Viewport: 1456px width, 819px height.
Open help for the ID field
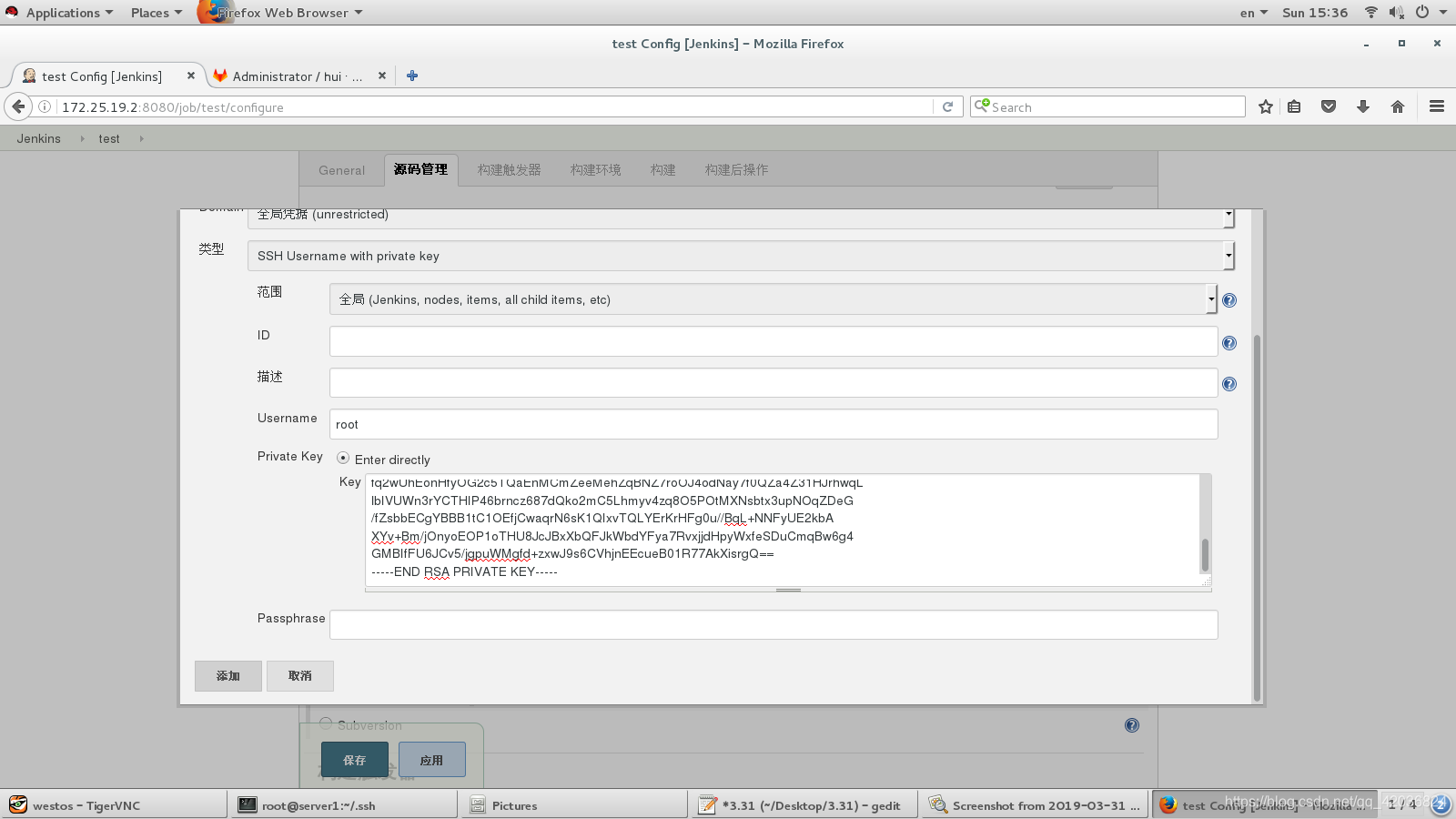pyautogui.click(x=1229, y=343)
